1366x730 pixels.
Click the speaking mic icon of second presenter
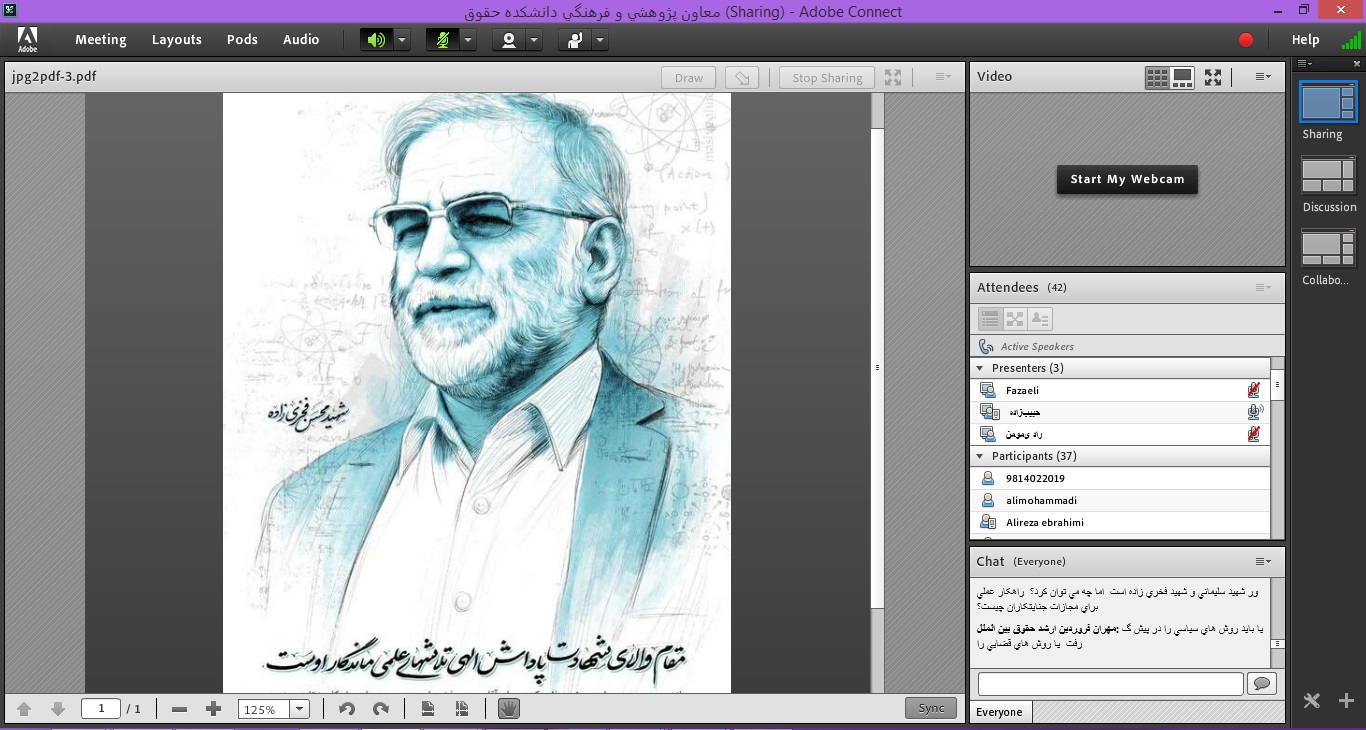click(1254, 411)
